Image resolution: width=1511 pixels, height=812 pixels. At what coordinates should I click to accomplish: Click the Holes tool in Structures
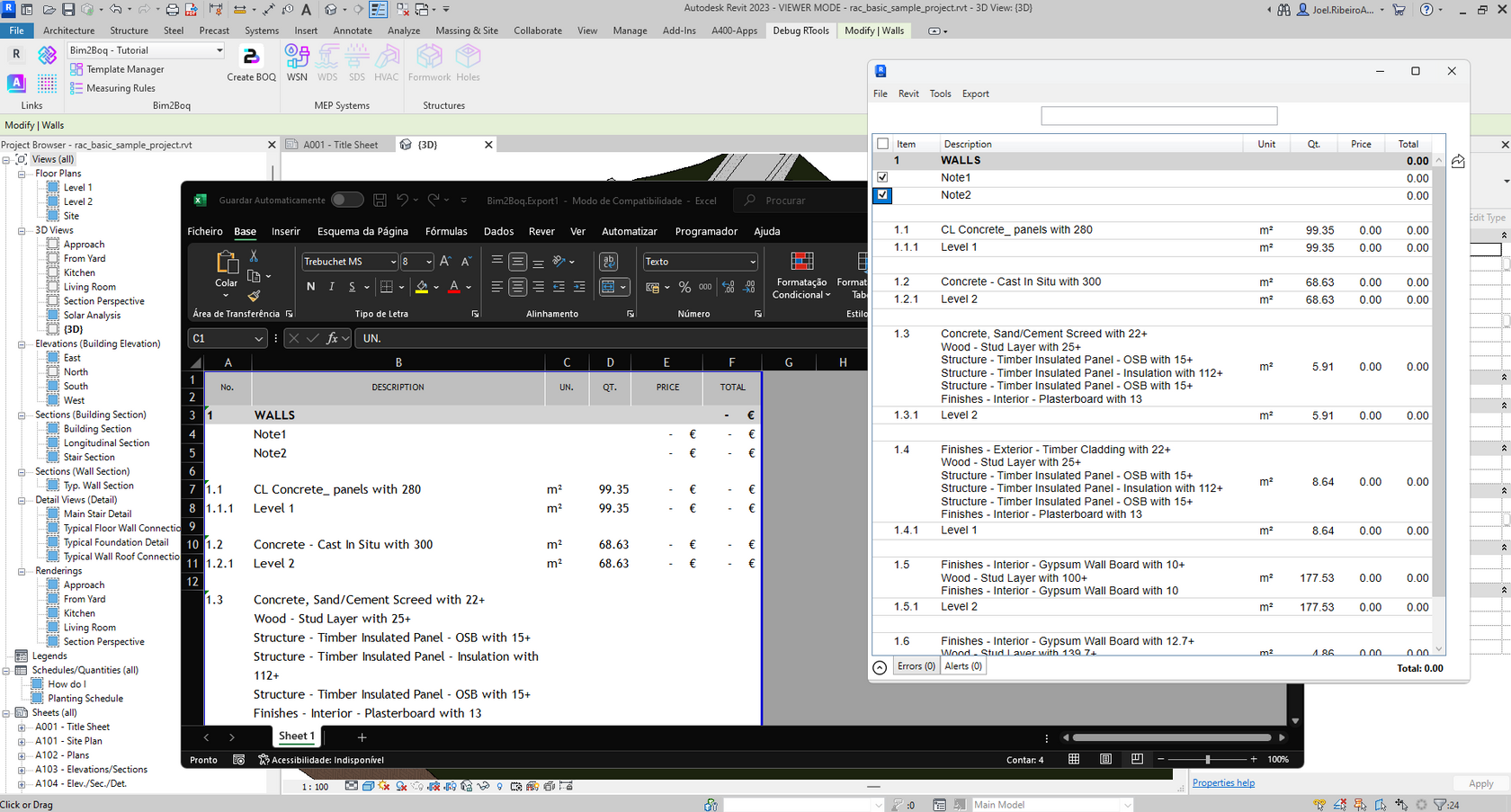click(x=468, y=62)
